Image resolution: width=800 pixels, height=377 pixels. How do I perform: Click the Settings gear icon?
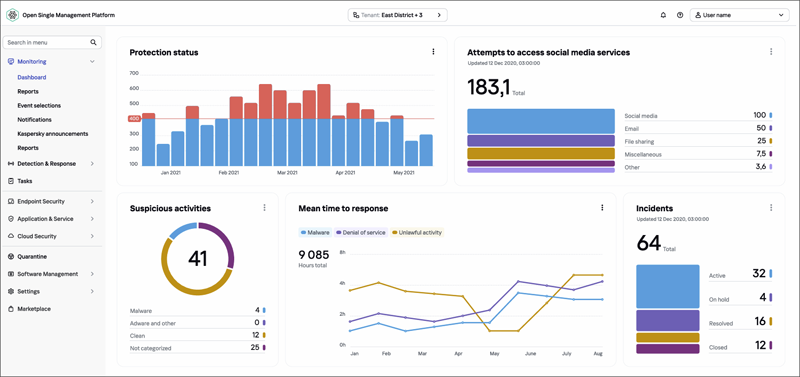click(11, 291)
